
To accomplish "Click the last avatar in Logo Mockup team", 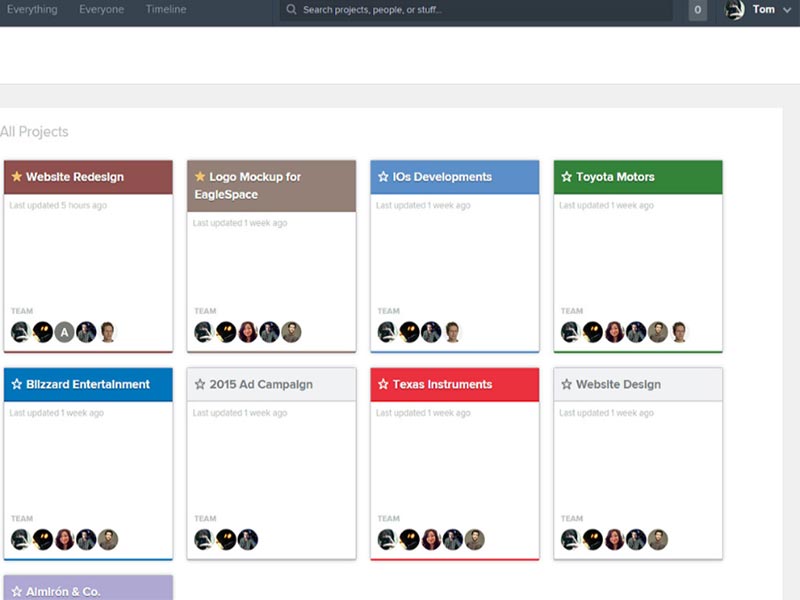I will (x=291, y=332).
